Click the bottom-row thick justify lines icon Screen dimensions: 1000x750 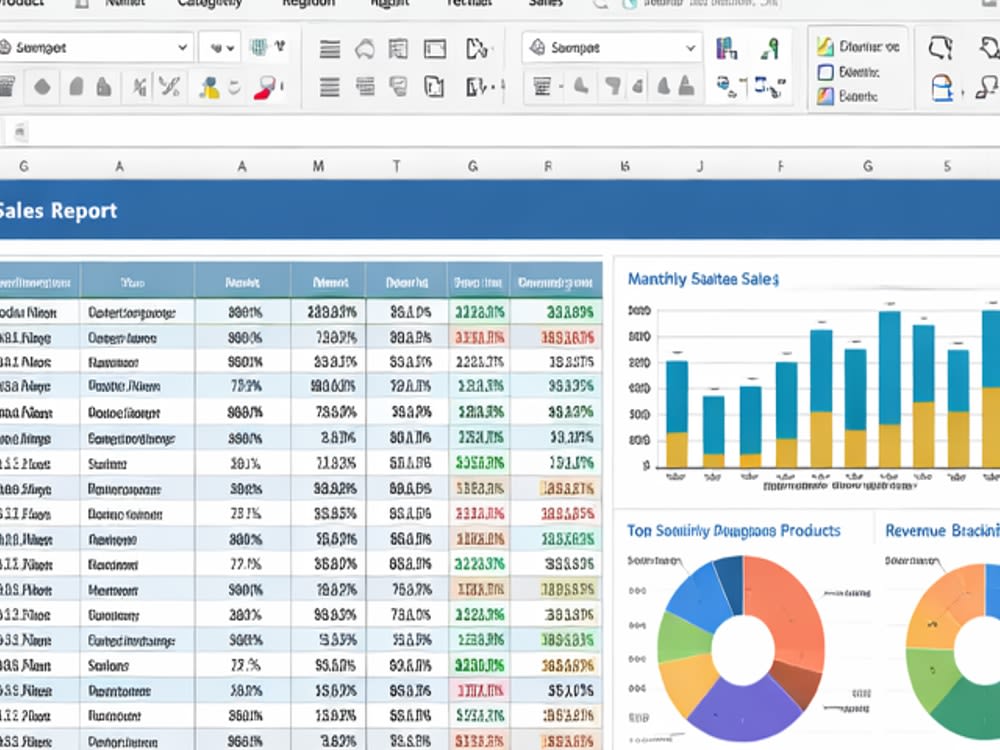click(330, 87)
